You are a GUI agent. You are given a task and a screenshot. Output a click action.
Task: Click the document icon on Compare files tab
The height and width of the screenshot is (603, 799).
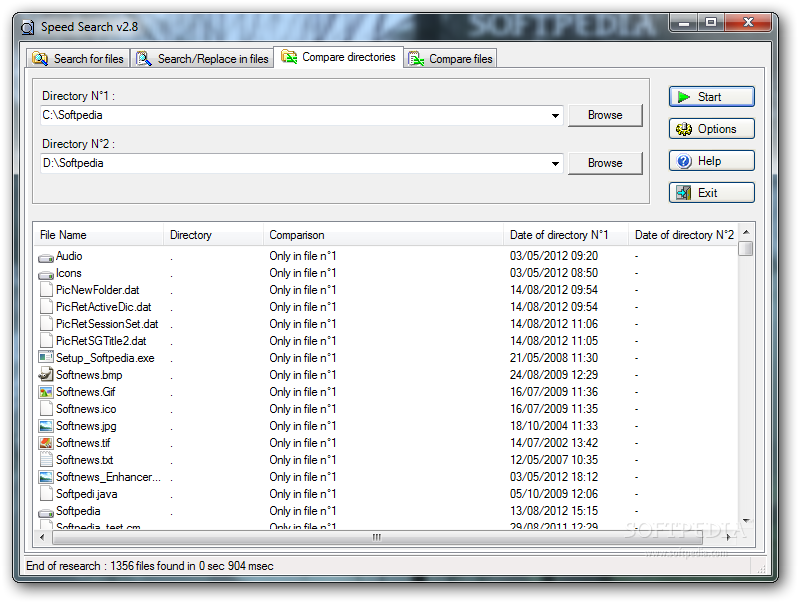pyautogui.click(x=416, y=59)
